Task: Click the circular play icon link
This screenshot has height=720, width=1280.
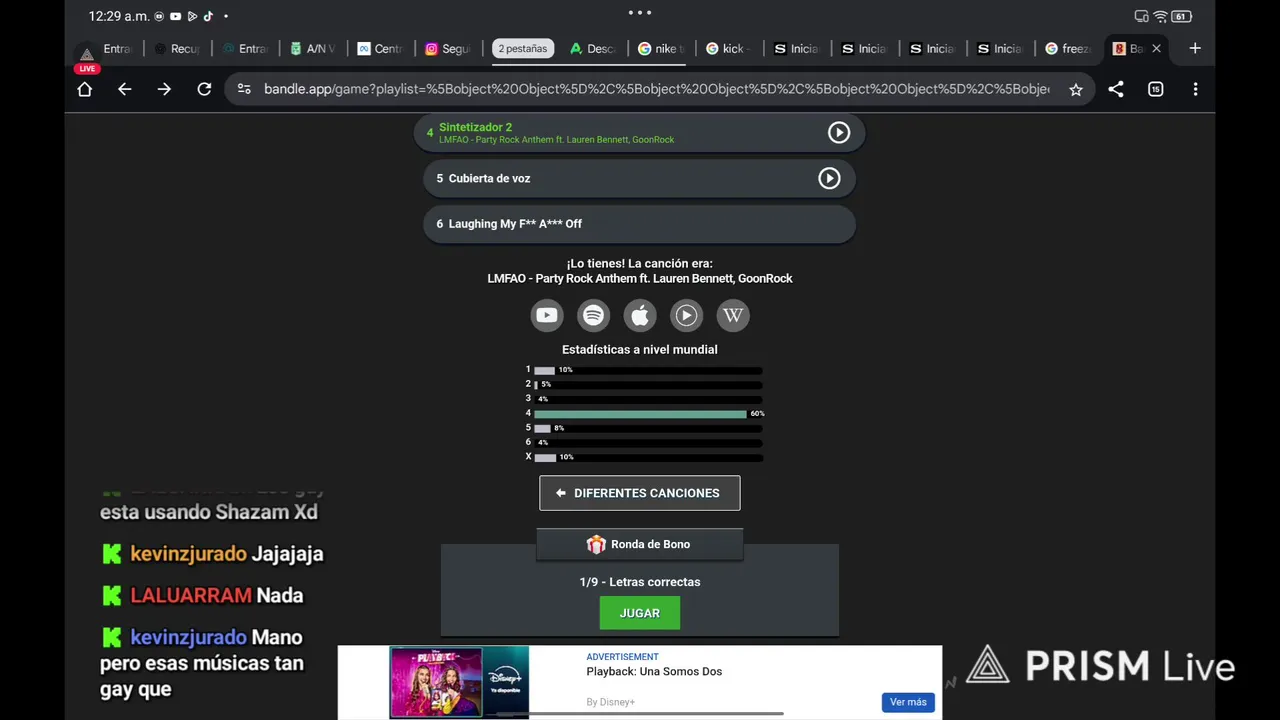Action: [686, 315]
